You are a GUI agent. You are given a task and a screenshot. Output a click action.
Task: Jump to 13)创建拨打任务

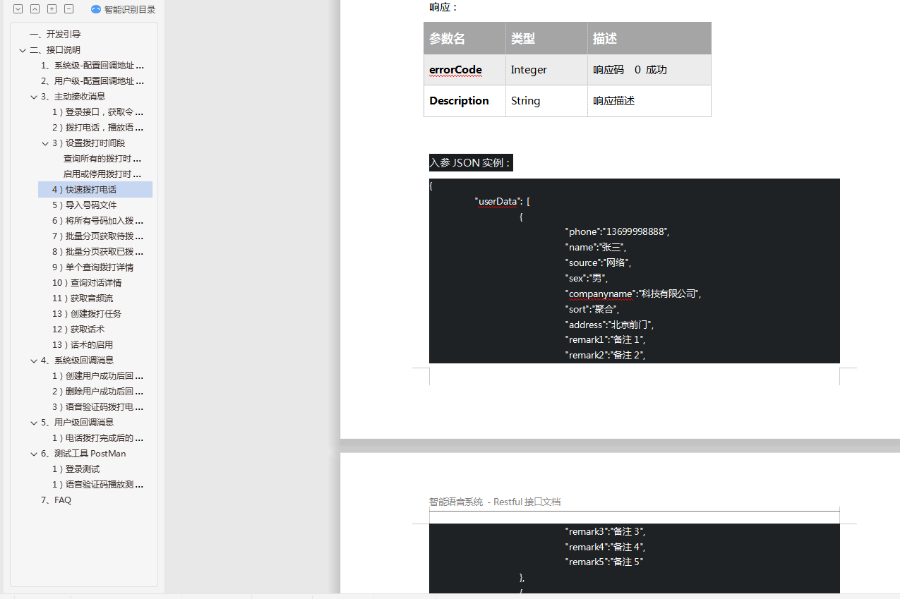pyautogui.click(x=87, y=313)
